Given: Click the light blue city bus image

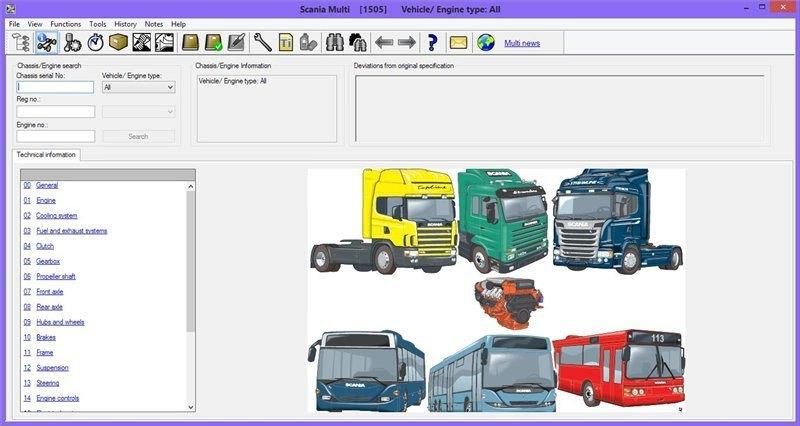Looking at the screenshot, I should [492, 373].
